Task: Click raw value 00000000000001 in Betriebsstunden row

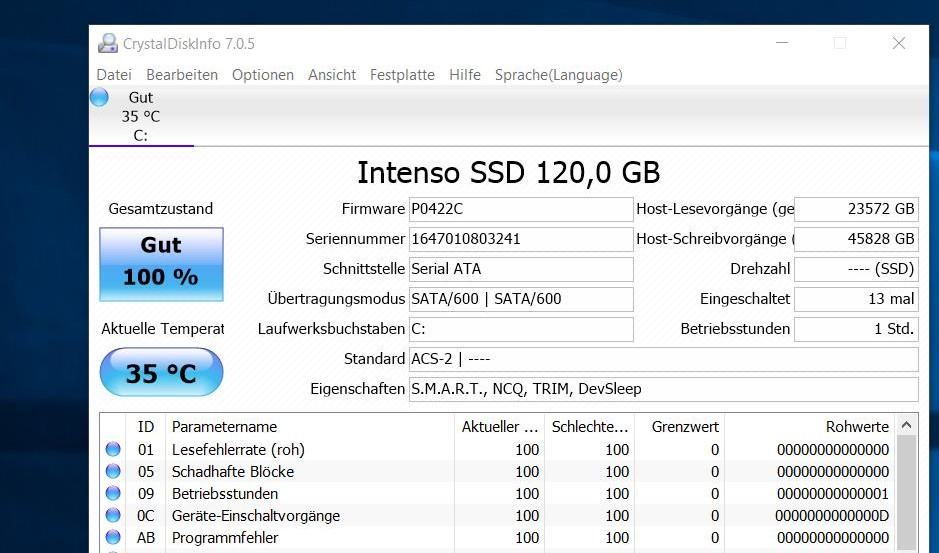Action: [833, 494]
